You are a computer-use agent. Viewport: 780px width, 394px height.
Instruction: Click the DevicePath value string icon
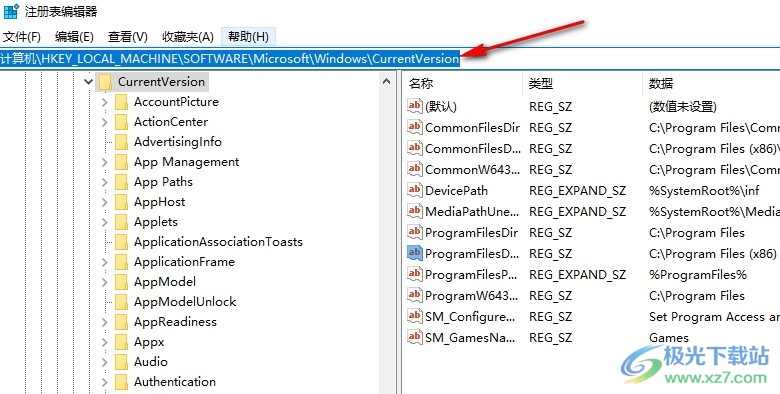click(x=414, y=190)
